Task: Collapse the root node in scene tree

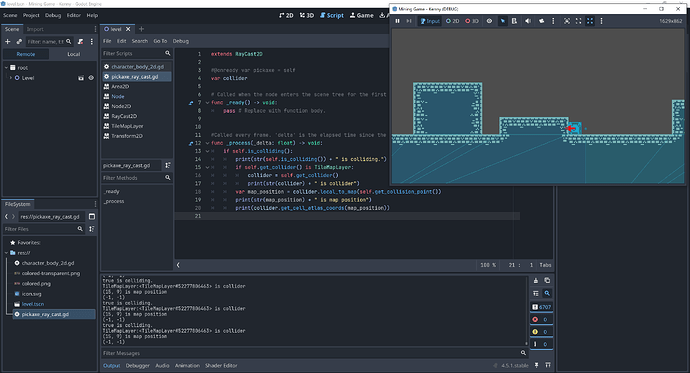Action: 6,68
